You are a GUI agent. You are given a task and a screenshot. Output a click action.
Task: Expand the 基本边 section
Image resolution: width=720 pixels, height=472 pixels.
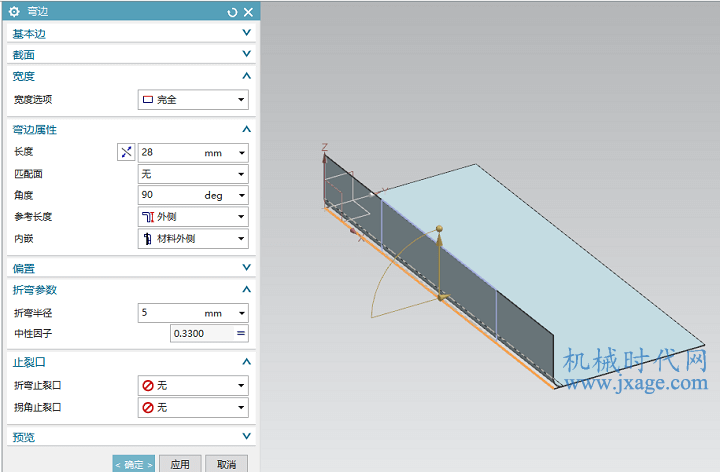(247, 33)
